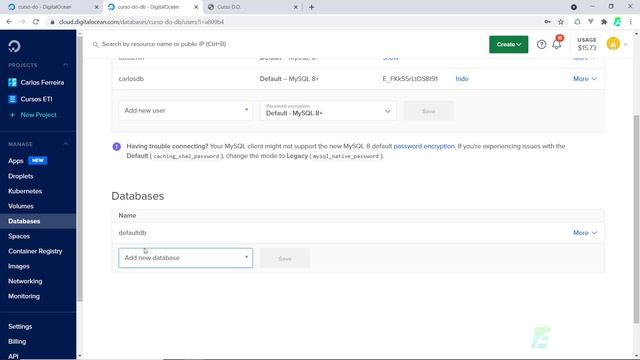Go to Droplets in the sidebar
The image size is (640, 360).
pyautogui.click(x=20, y=176)
